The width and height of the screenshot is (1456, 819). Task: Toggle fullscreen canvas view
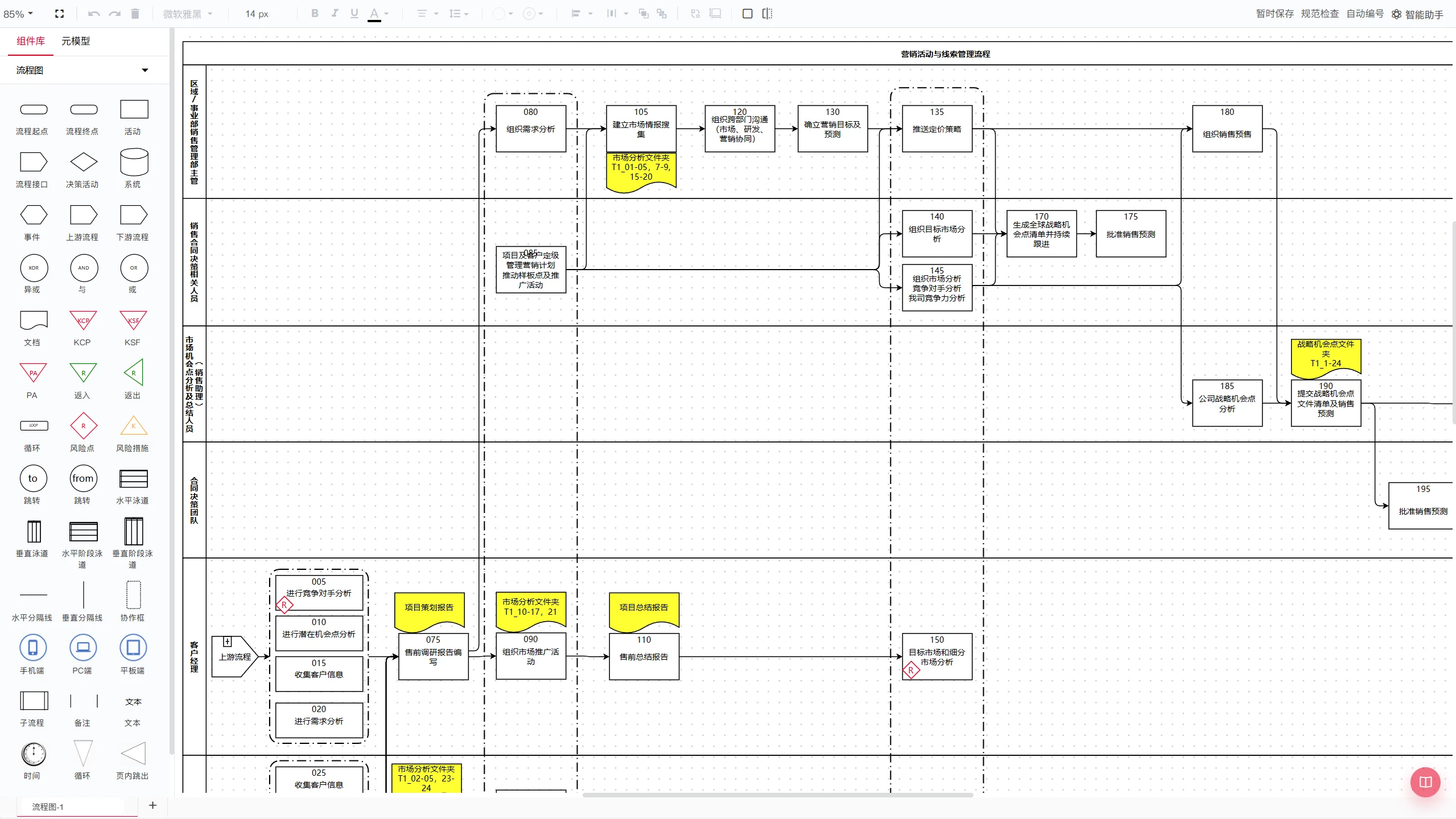pyautogui.click(x=59, y=14)
